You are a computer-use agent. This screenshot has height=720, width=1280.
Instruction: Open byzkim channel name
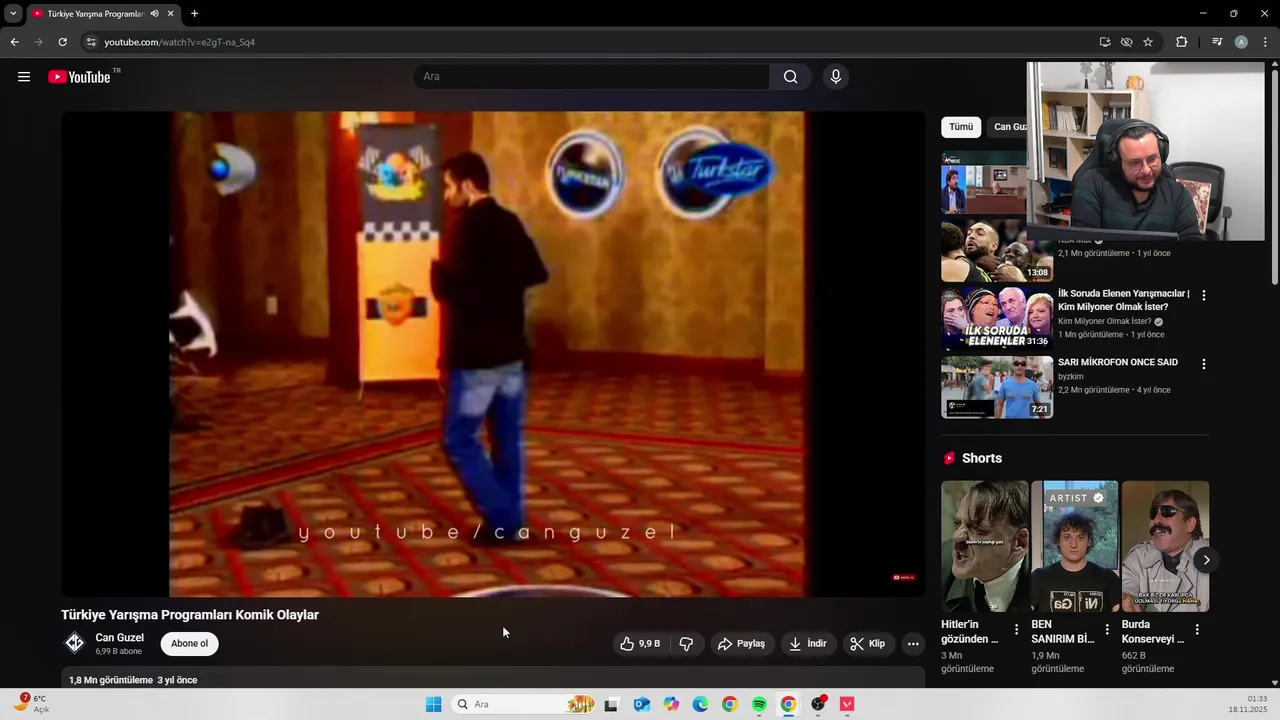[x=1071, y=377]
